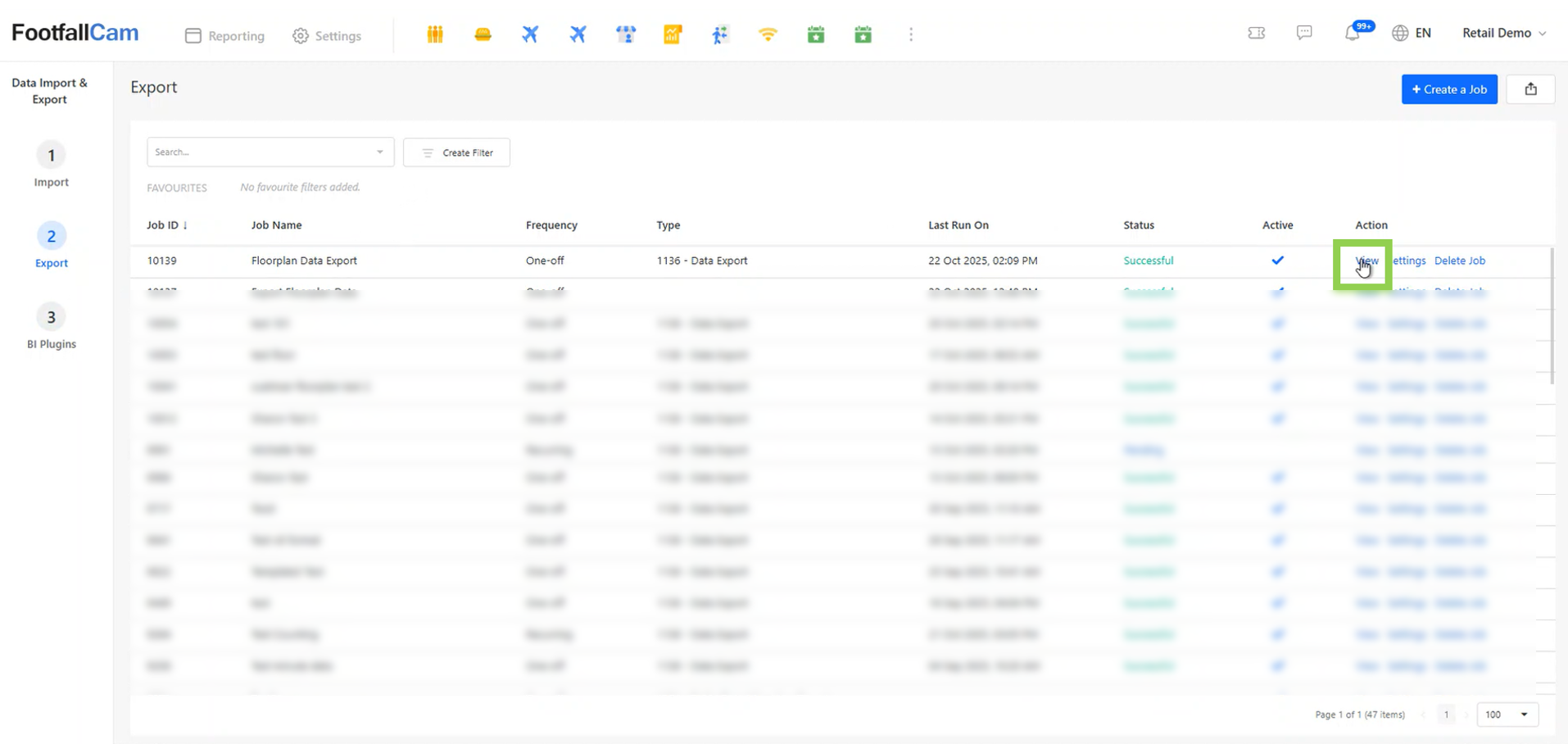The width and height of the screenshot is (1568, 744).
Task: Open the vertical three-dot more menu
Action: point(910,34)
